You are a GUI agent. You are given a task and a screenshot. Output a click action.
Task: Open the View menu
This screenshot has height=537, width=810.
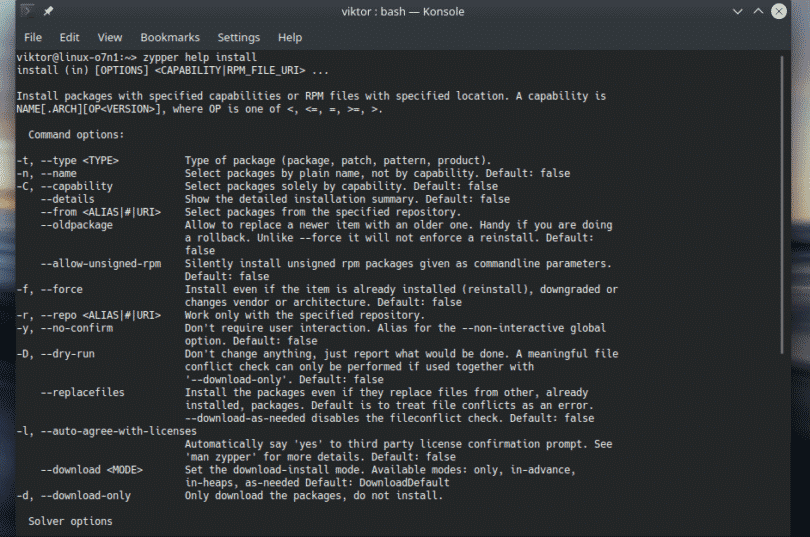[110, 37]
